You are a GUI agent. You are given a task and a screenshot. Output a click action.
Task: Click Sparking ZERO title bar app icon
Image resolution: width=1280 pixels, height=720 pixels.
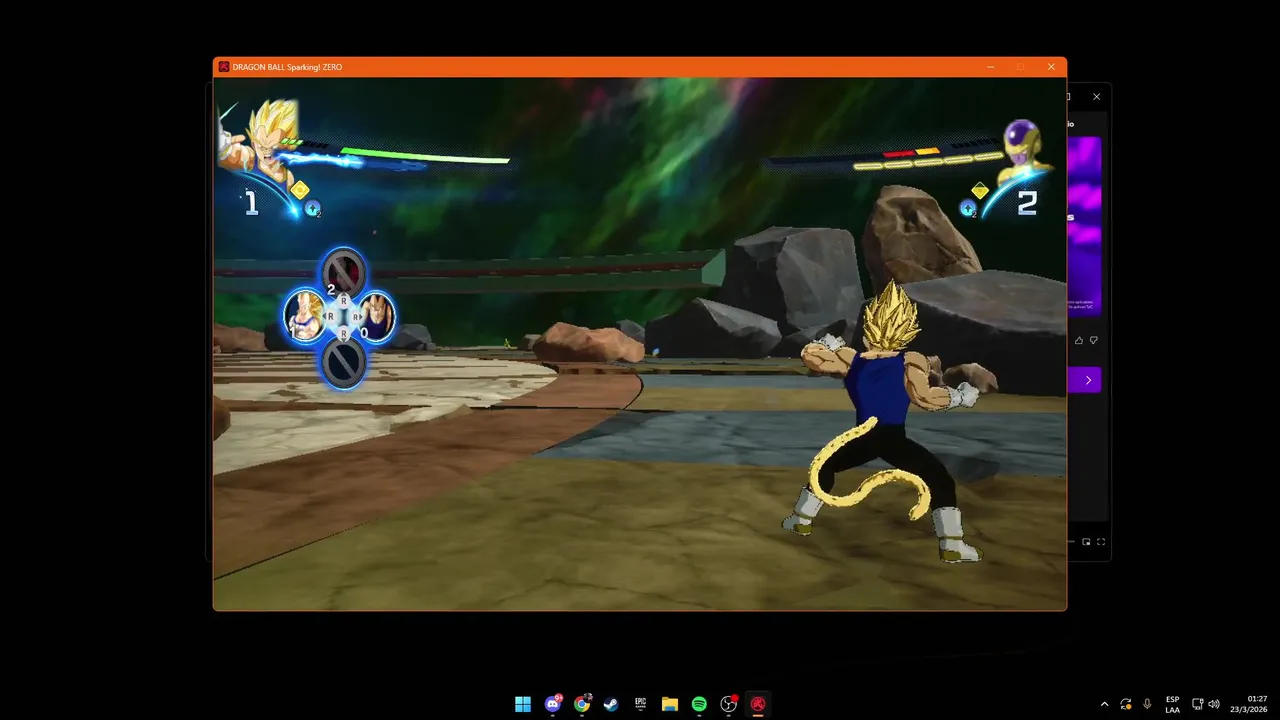224,67
